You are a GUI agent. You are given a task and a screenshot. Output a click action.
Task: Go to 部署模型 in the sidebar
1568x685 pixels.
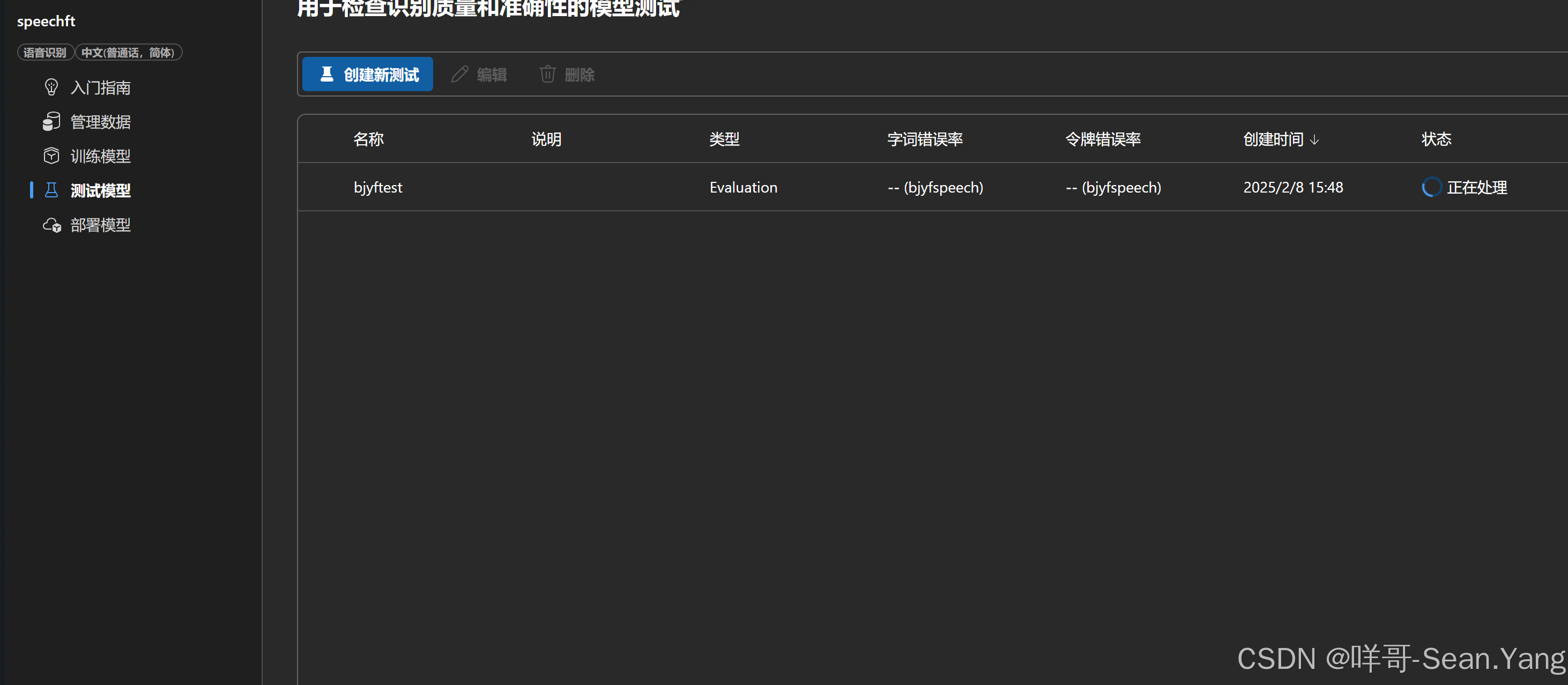pyautogui.click(x=100, y=225)
